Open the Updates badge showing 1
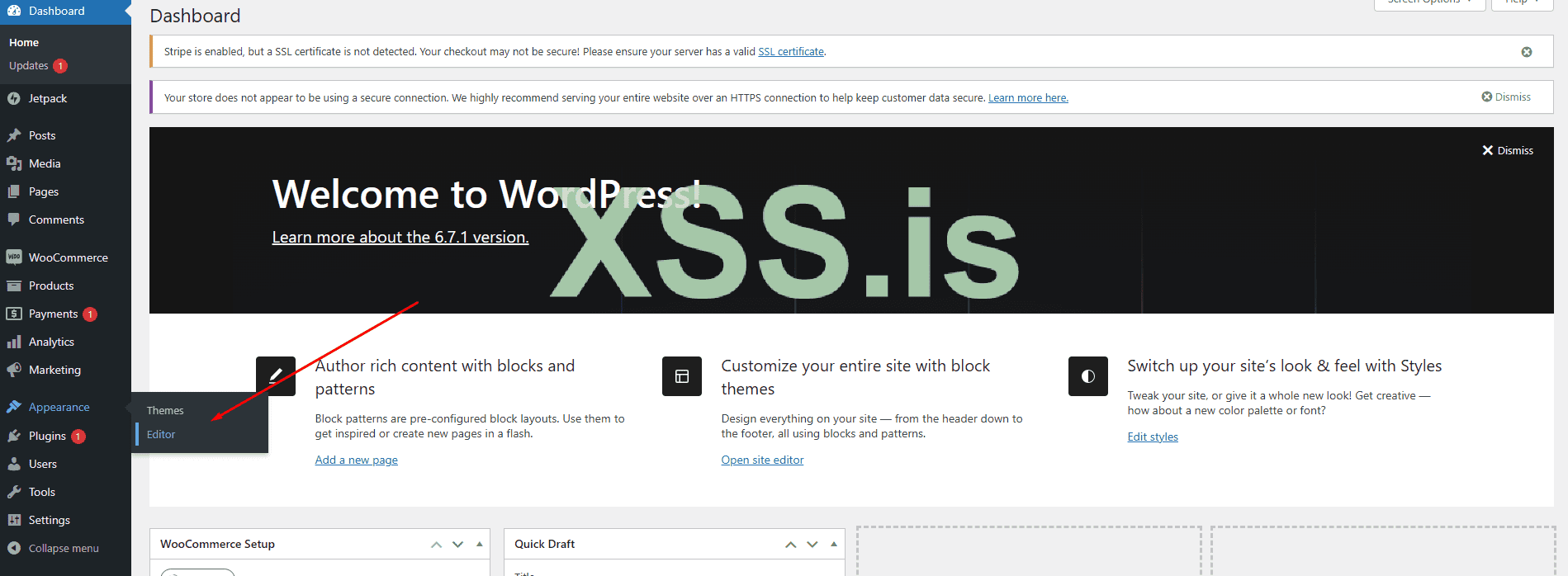 click(x=60, y=66)
